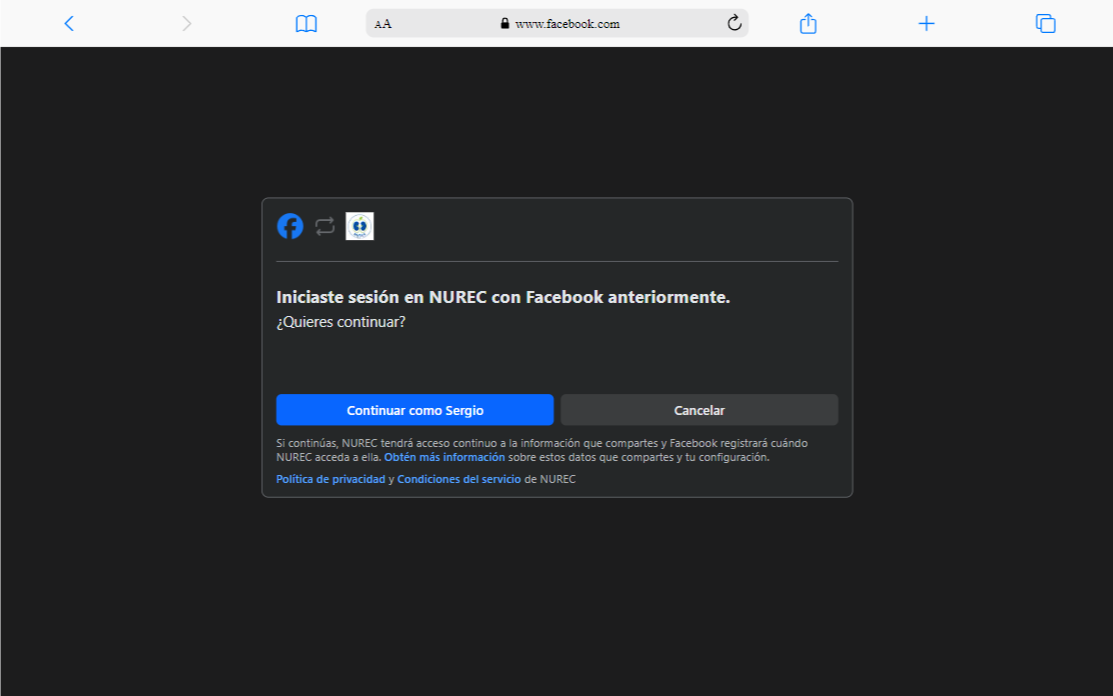This screenshot has height=696, width=1113.
Task: Click Continuar como Sergio button
Action: (x=415, y=410)
